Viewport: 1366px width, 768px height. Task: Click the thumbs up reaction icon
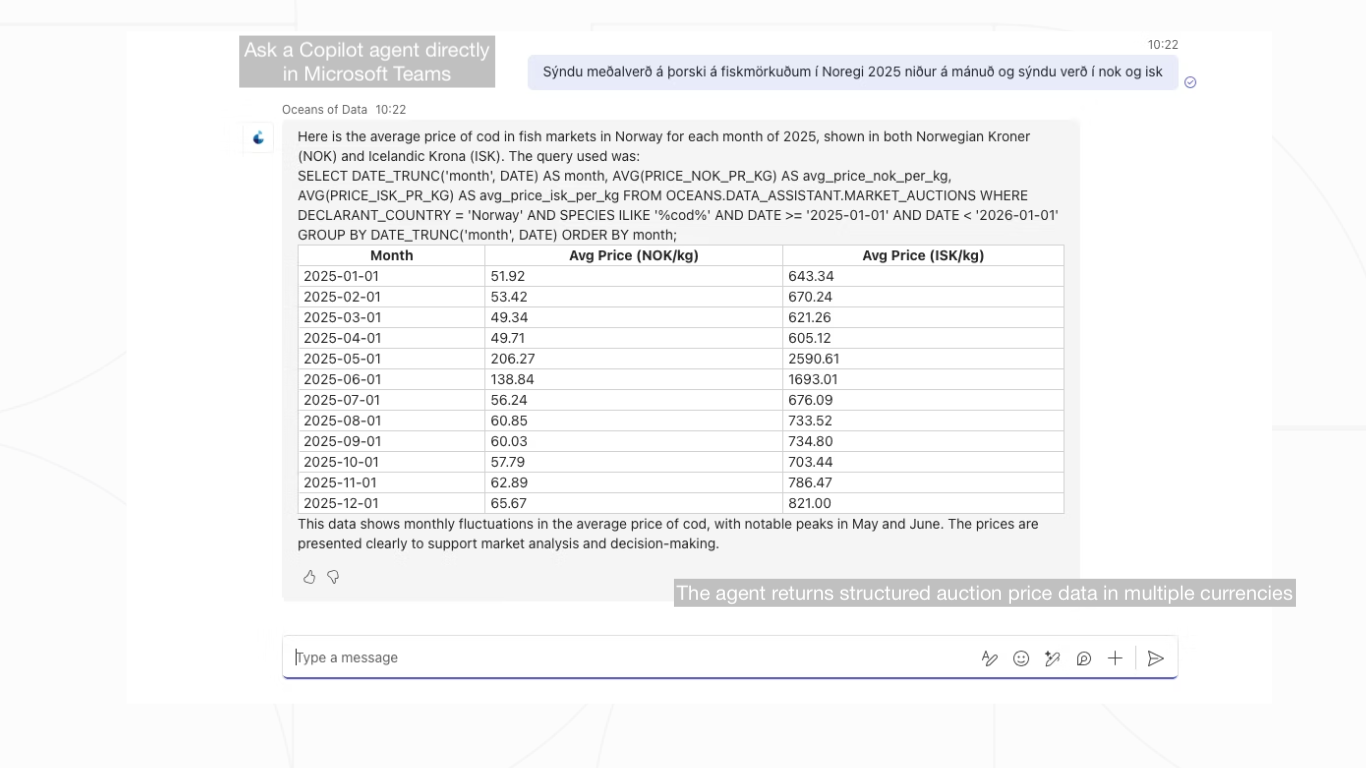[x=309, y=577]
